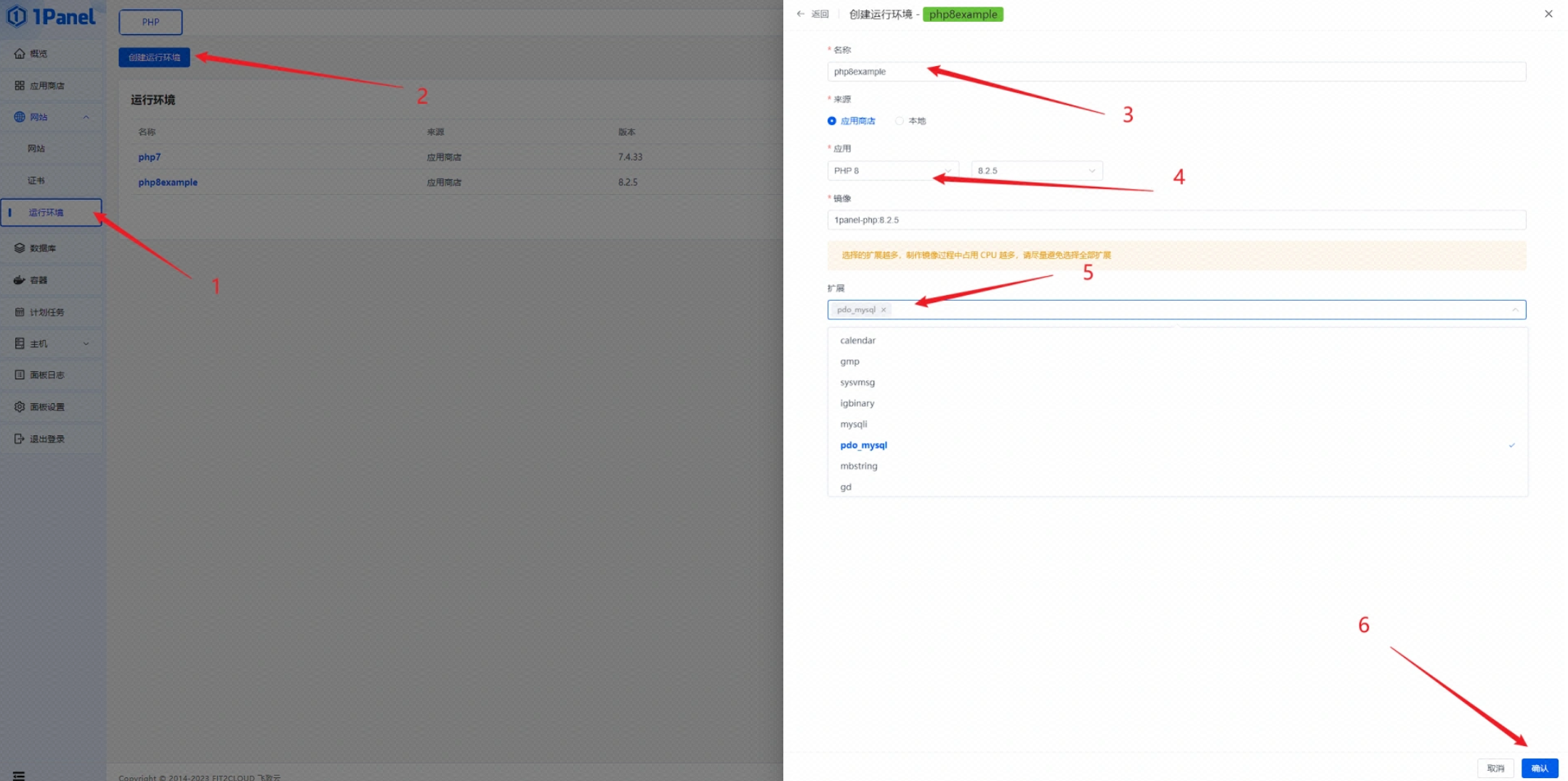Switch to the PHP tab
The image size is (1568, 781).
click(x=150, y=23)
